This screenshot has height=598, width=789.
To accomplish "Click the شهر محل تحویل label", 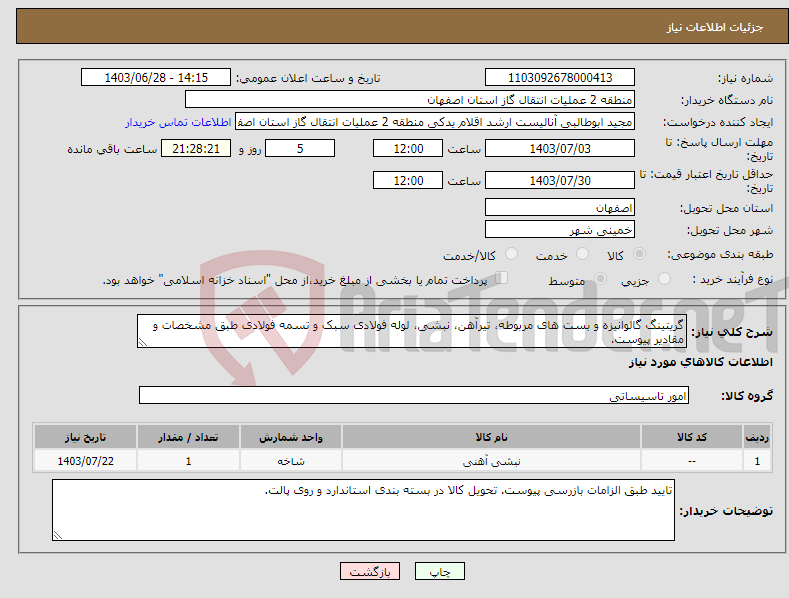I will pyautogui.click(x=730, y=230).
